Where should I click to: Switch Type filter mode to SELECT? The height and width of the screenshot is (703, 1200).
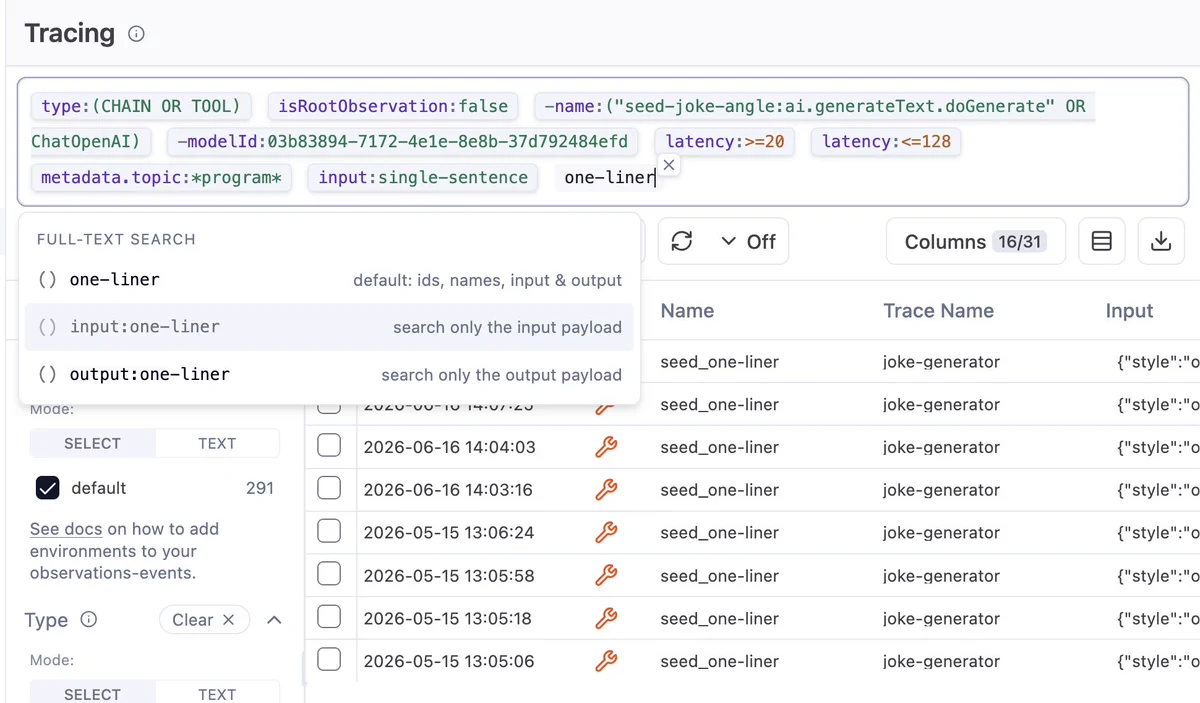92,694
